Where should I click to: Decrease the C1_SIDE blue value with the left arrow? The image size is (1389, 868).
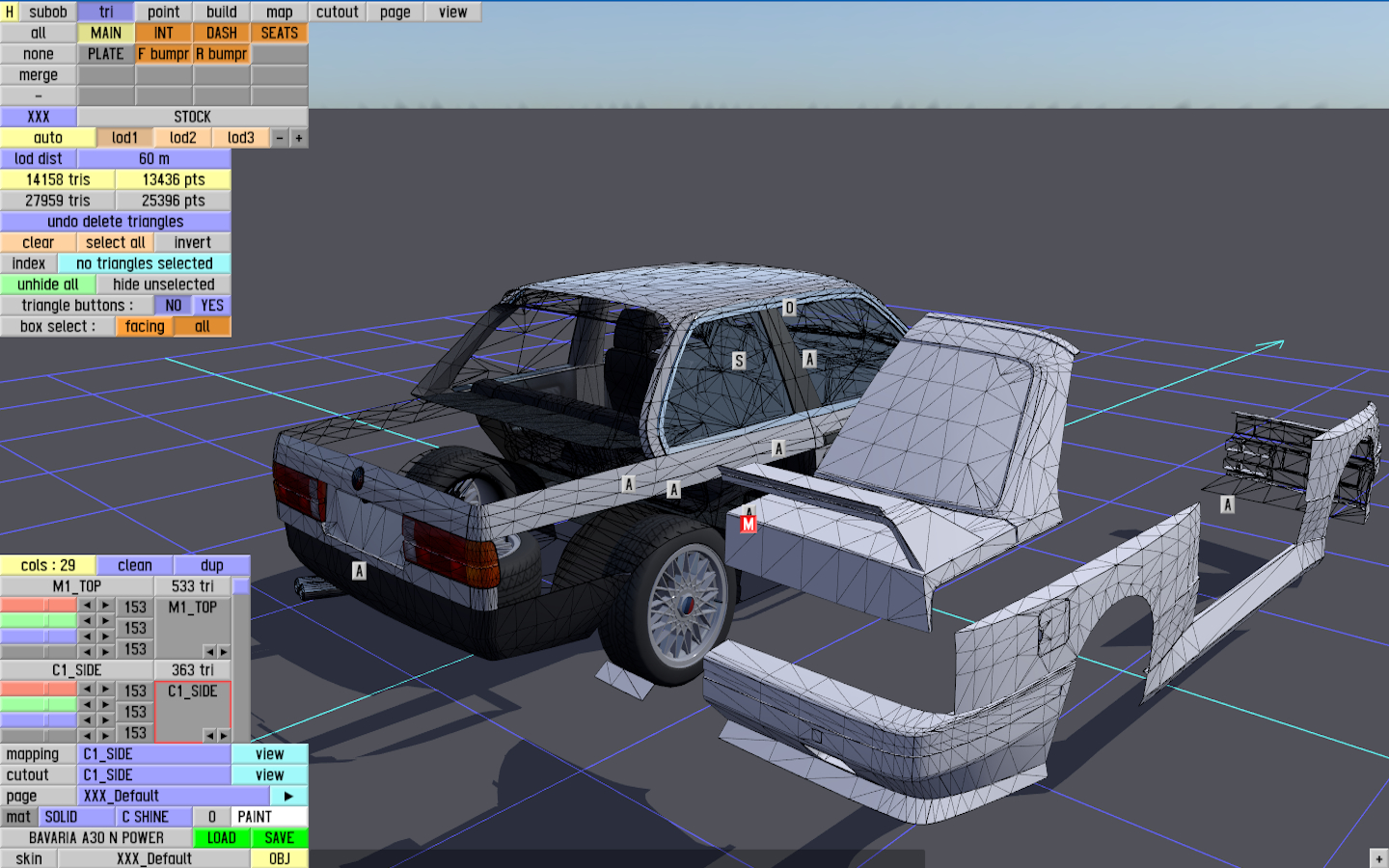87,720
